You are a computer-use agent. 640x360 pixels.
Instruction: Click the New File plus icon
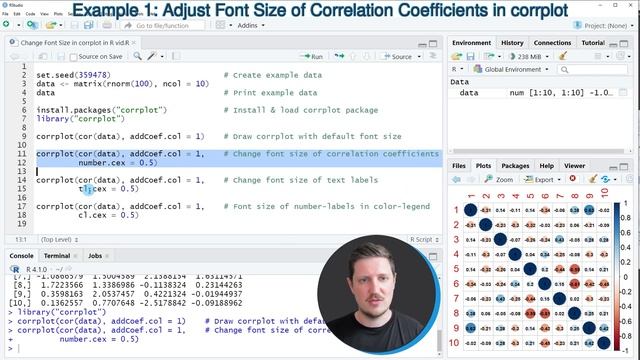click(x=6, y=24)
